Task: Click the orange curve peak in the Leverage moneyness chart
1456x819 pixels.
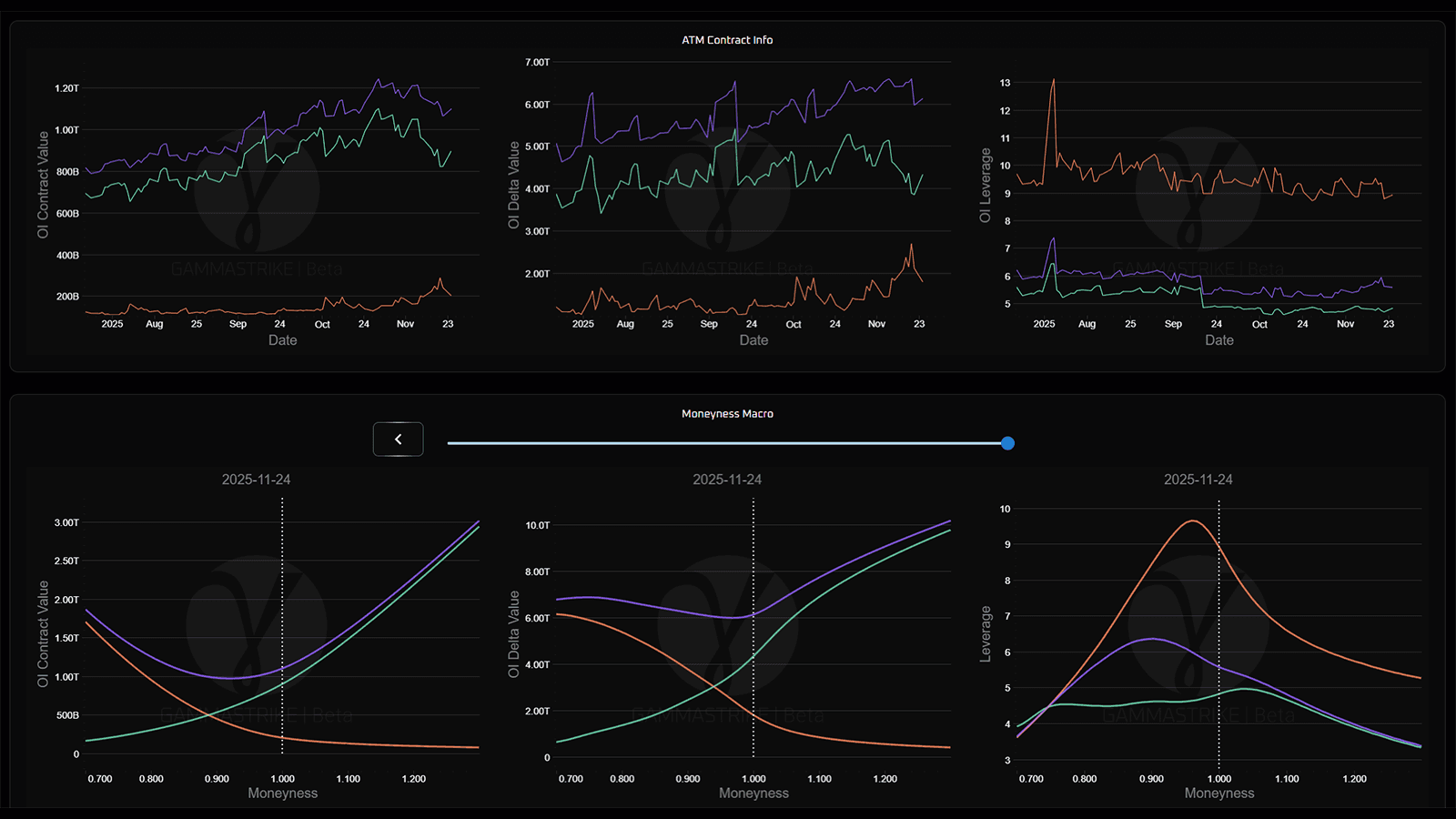Action: click(x=1192, y=521)
